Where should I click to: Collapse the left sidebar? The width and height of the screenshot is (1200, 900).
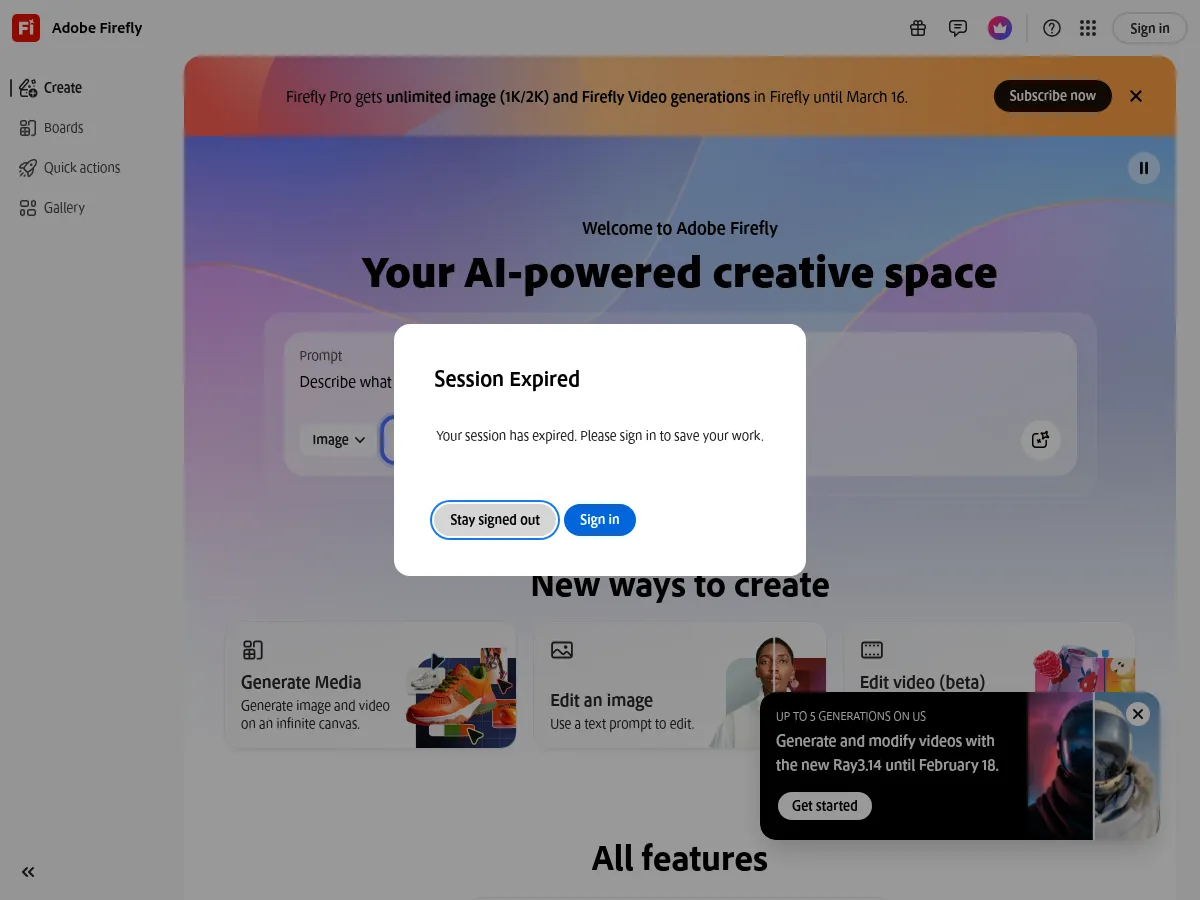point(27,871)
